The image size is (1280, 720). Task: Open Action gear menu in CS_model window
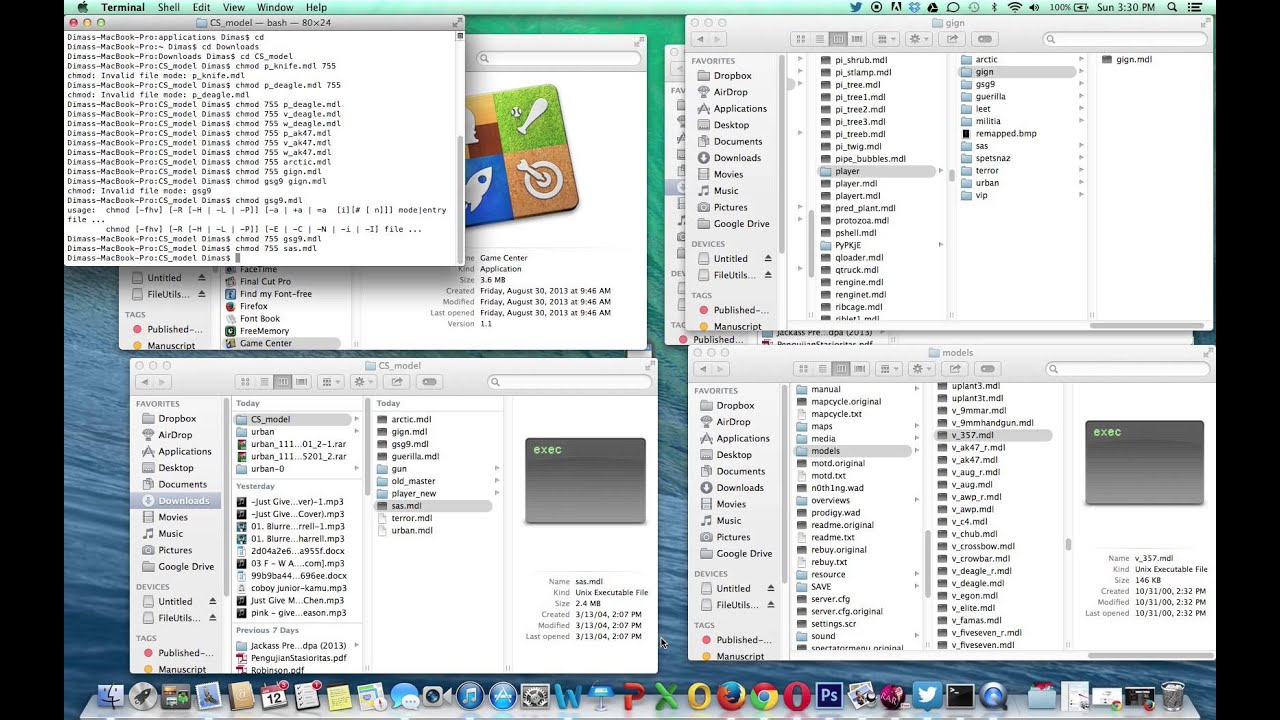click(363, 382)
